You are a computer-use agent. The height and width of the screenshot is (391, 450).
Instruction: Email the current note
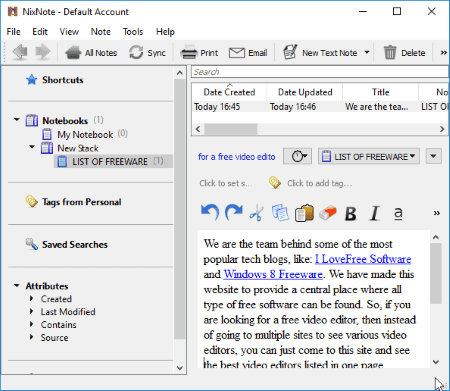point(248,53)
